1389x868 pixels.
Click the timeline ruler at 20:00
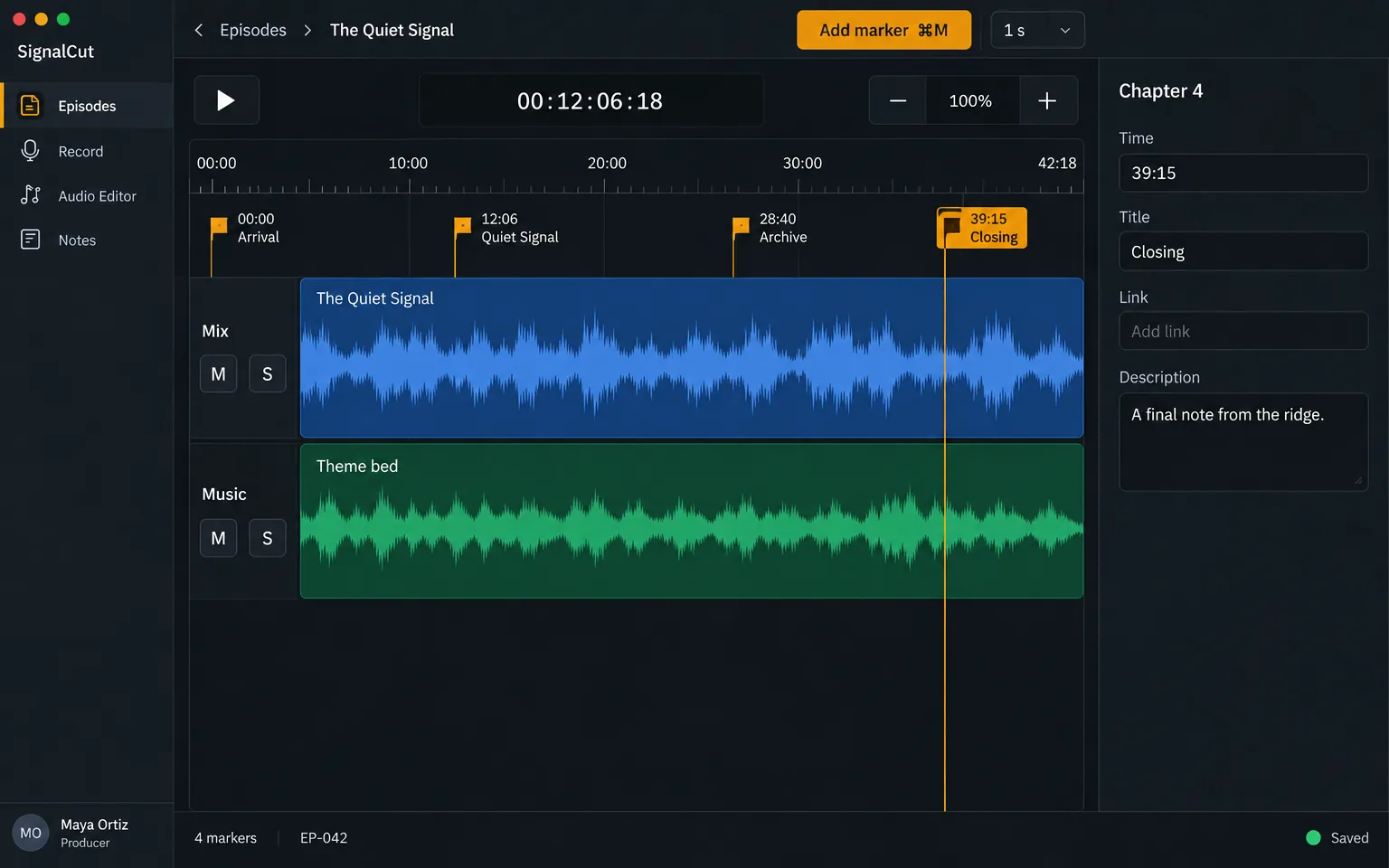[x=607, y=164]
